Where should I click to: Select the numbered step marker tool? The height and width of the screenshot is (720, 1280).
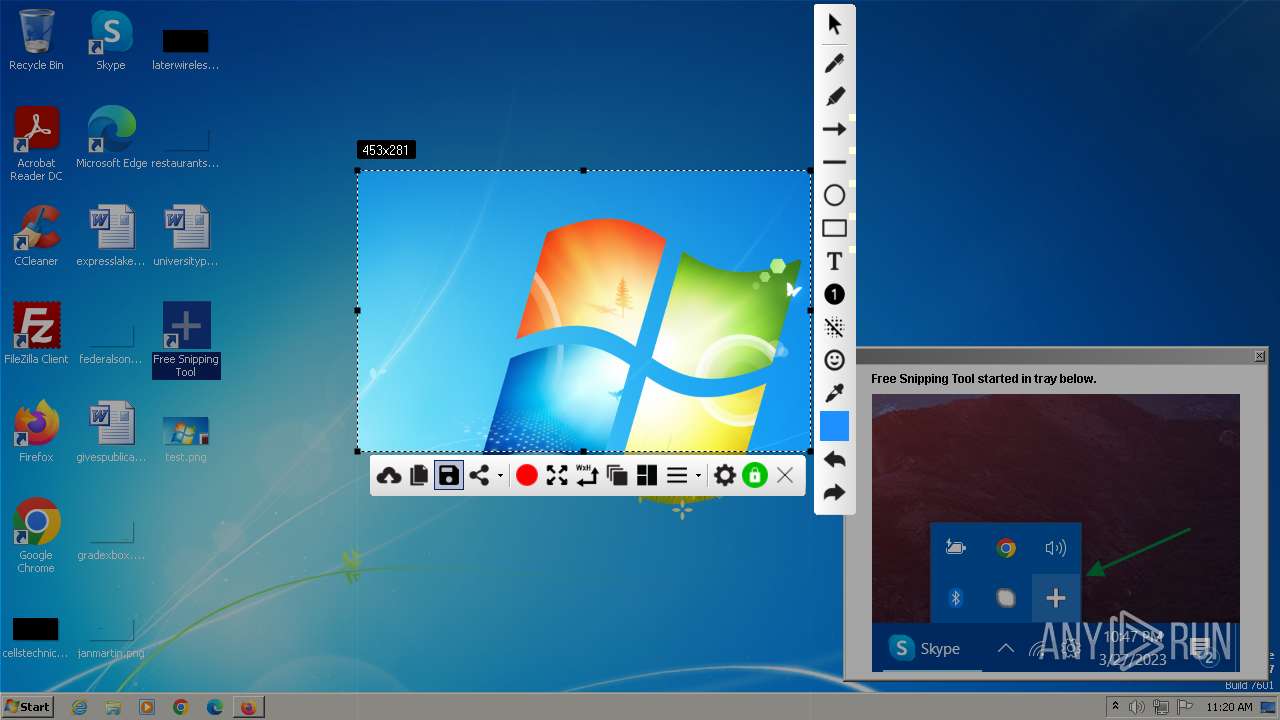pos(834,294)
